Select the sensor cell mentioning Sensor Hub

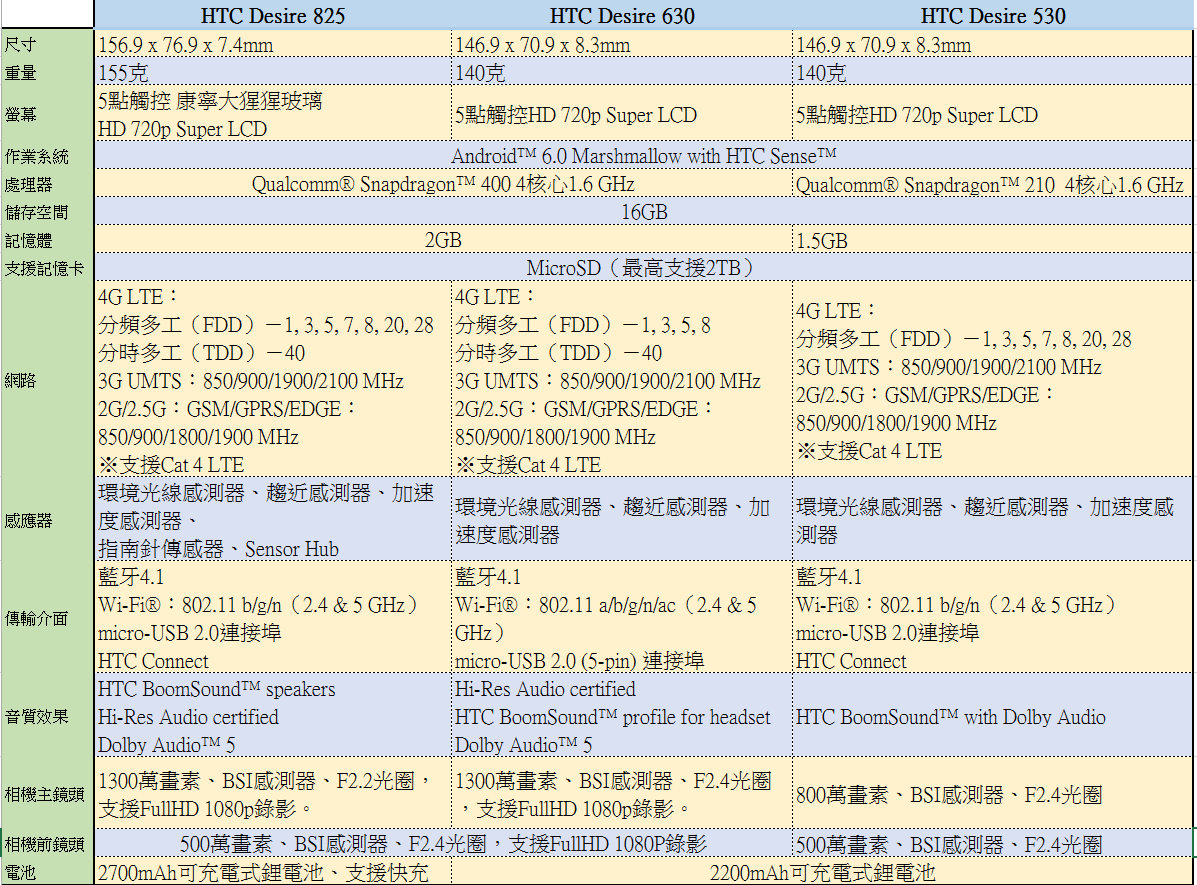click(273, 520)
